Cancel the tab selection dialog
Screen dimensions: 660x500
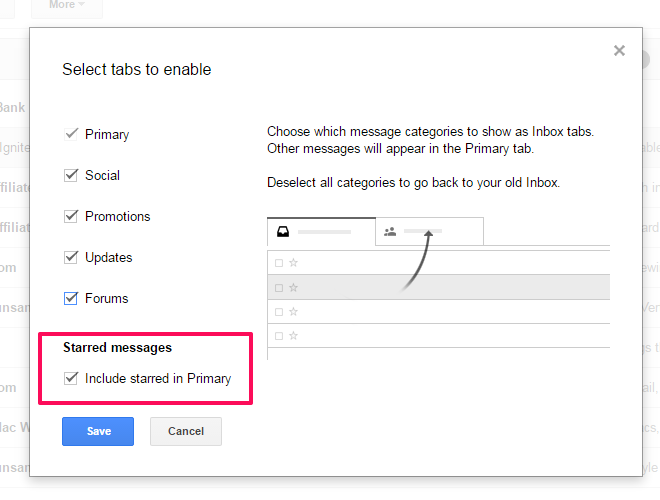point(186,431)
